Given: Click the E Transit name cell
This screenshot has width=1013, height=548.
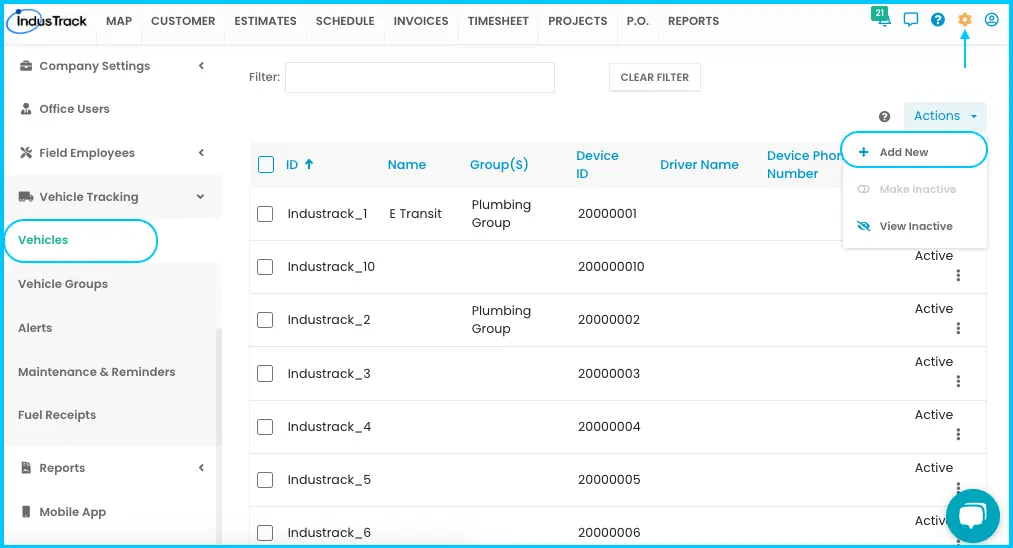Looking at the screenshot, I should pyautogui.click(x=415, y=214).
